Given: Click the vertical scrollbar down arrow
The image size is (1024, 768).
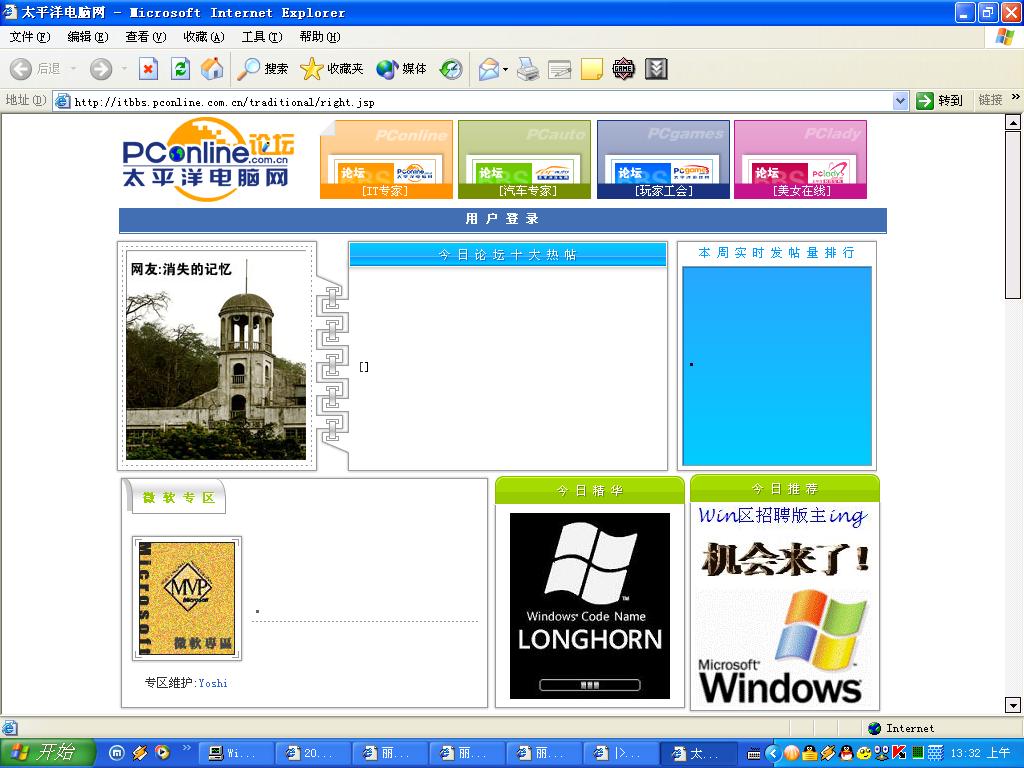Looking at the screenshot, I should pyautogui.click(x=1012, y=705).
